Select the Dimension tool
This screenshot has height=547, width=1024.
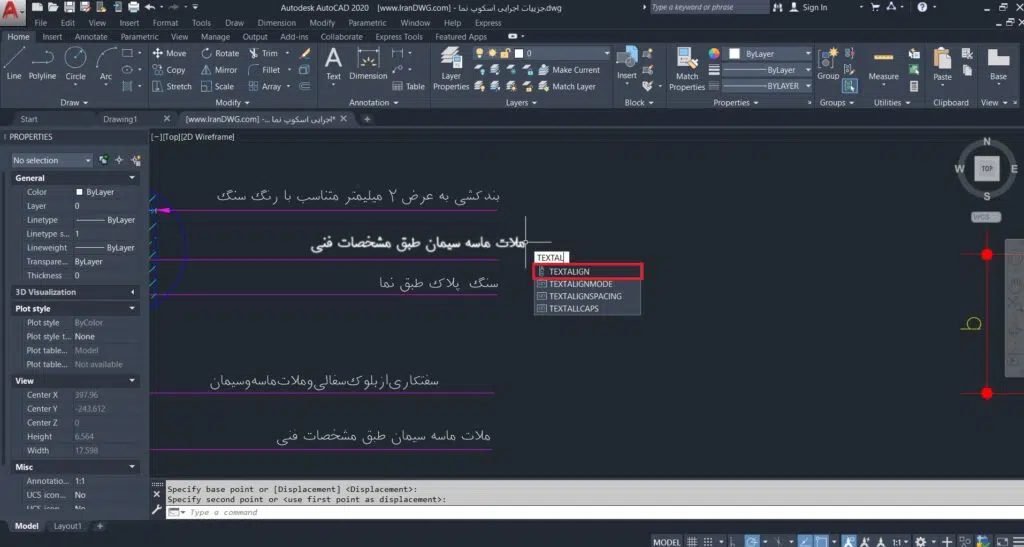[x=368, y=65]
